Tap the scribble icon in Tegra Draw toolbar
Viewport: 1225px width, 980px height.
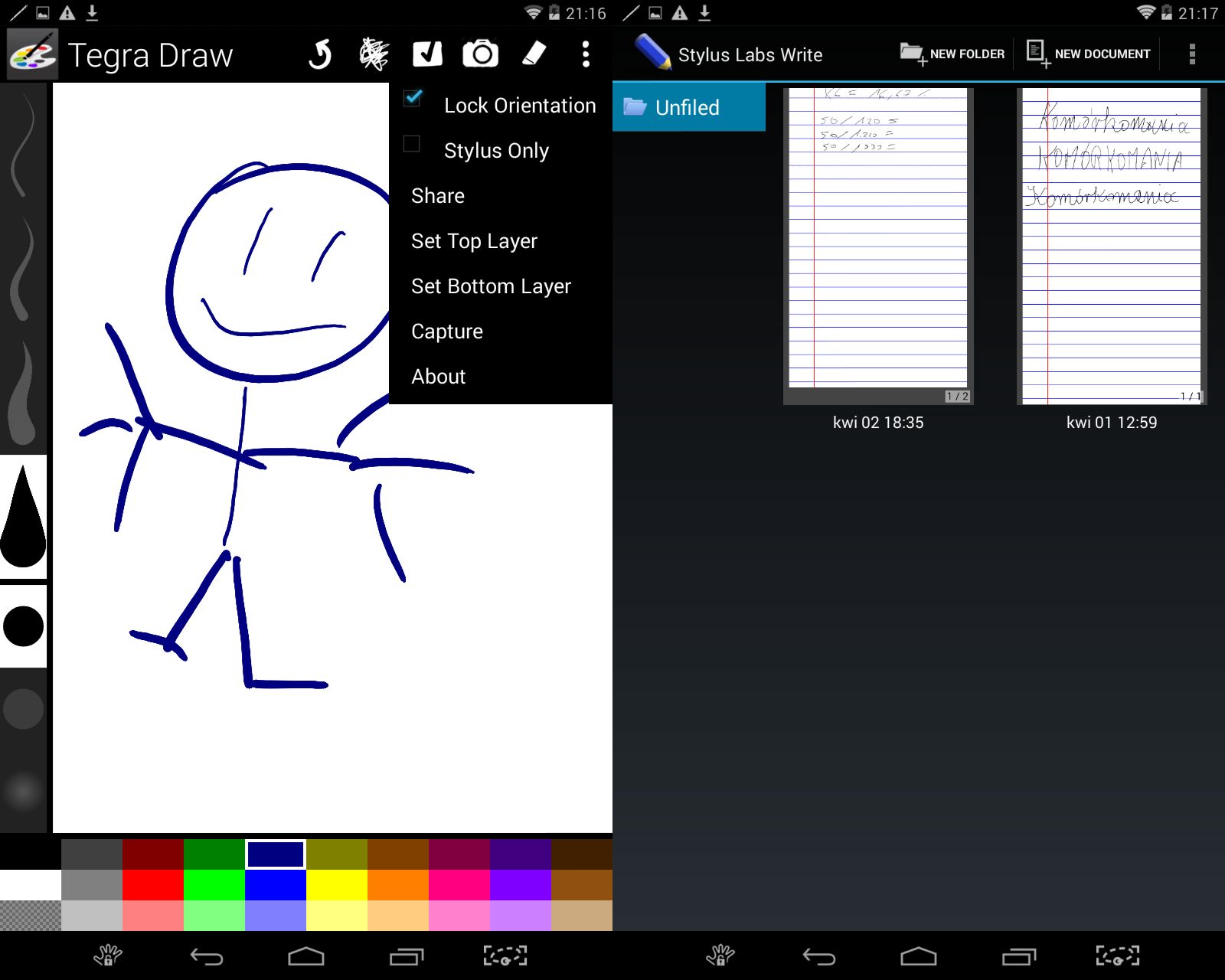374,54
